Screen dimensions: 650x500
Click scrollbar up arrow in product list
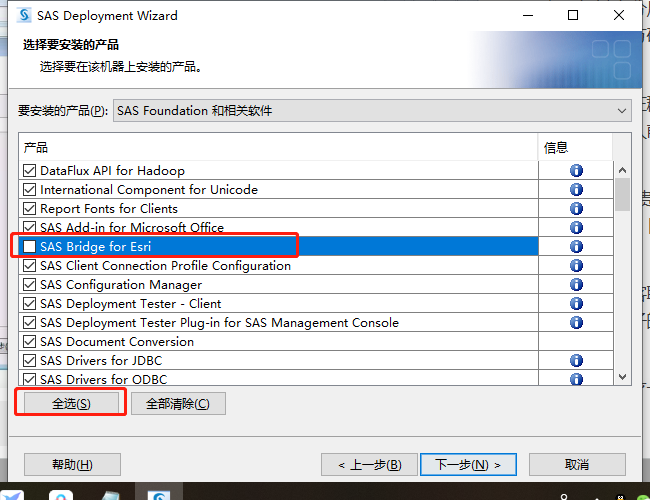point(622,170)
